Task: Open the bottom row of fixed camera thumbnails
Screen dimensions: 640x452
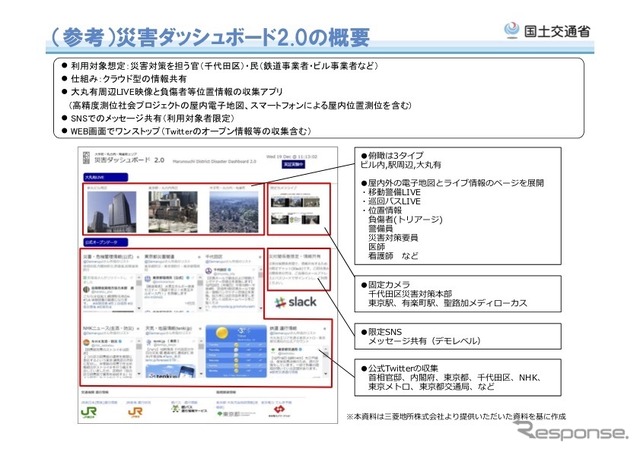Action: (295, 220)
